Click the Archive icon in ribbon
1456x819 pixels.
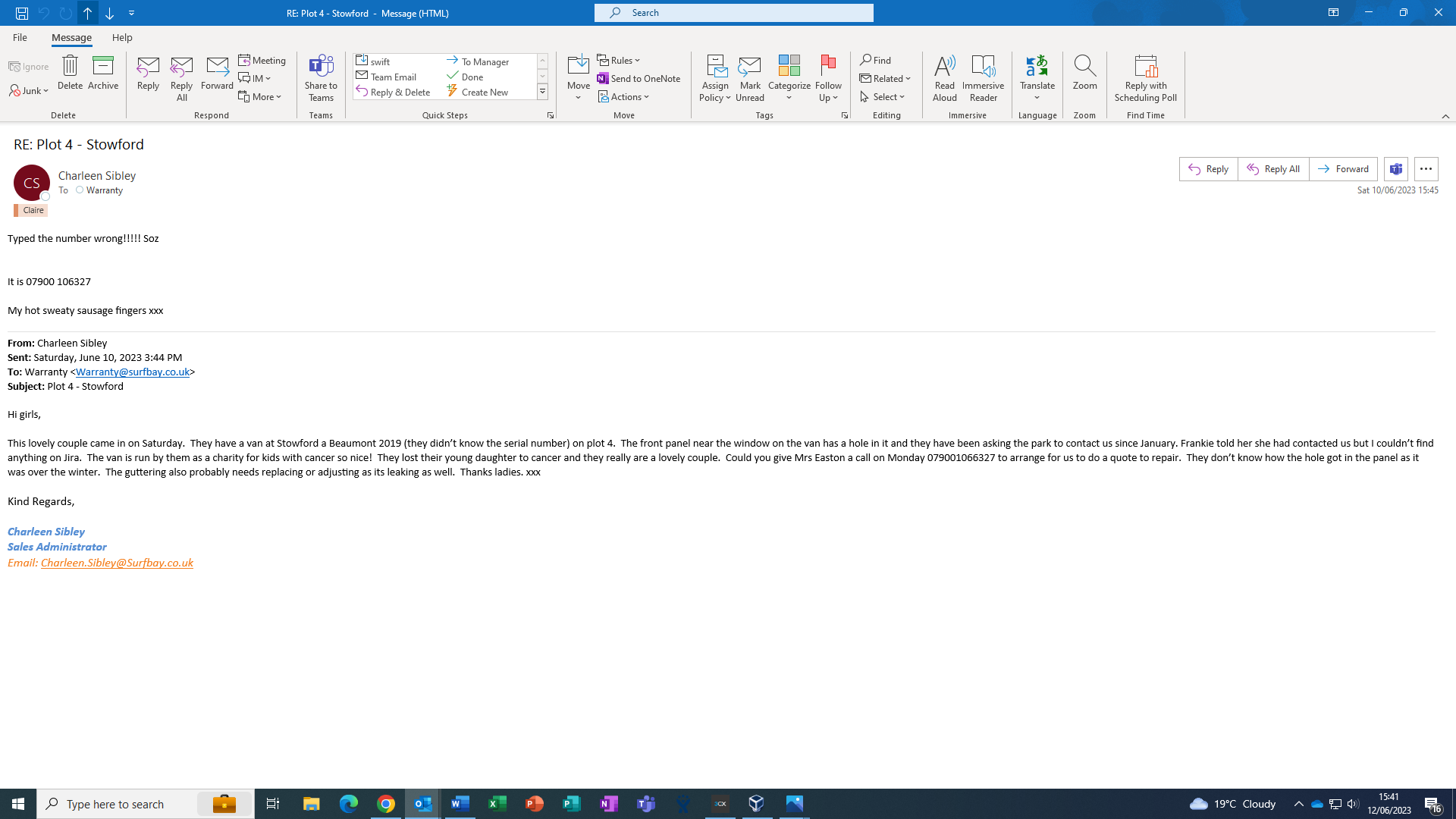(x=103, y=67)
